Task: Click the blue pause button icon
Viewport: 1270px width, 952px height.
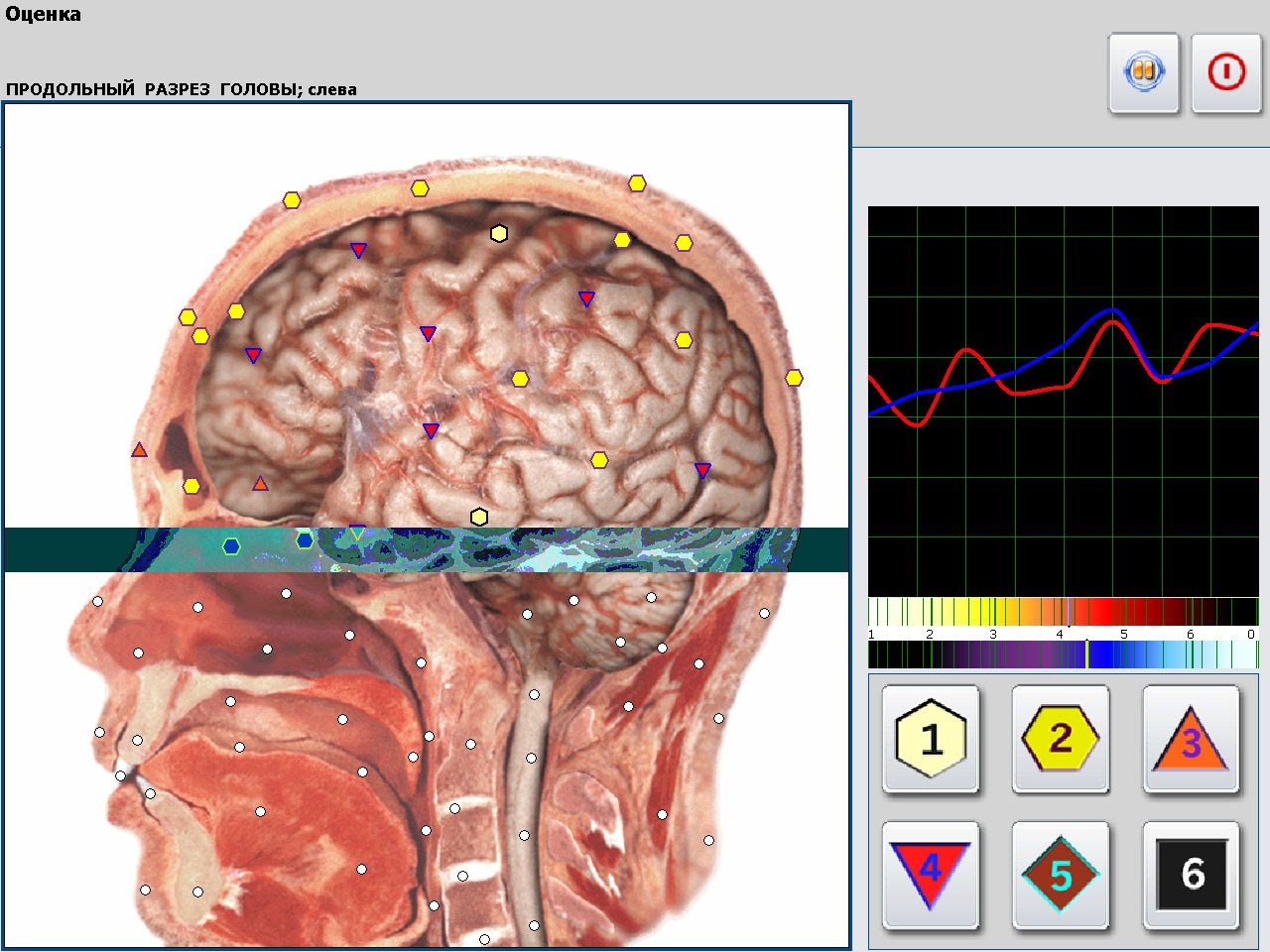Action: (x=1143, y=72)
